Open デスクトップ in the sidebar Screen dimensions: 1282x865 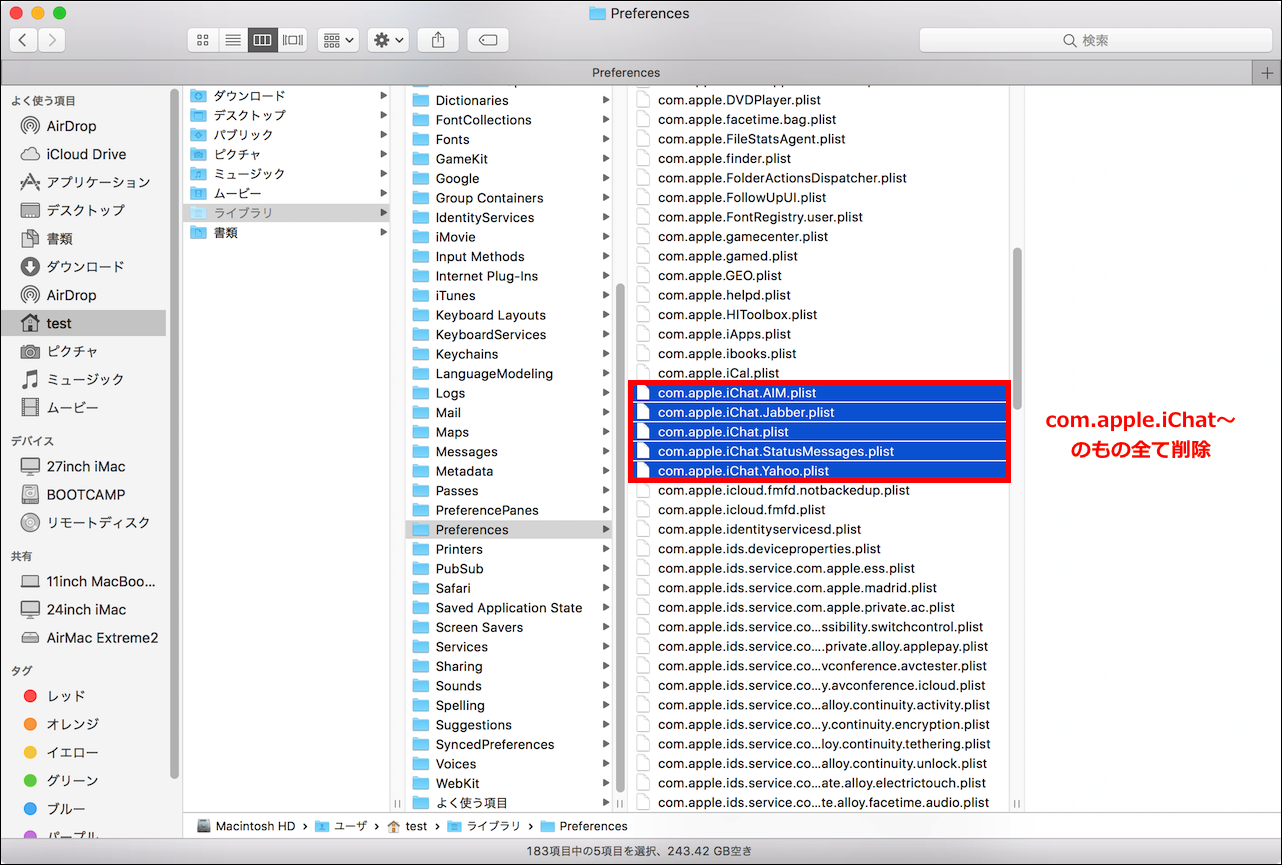click(x=85, y=210)
